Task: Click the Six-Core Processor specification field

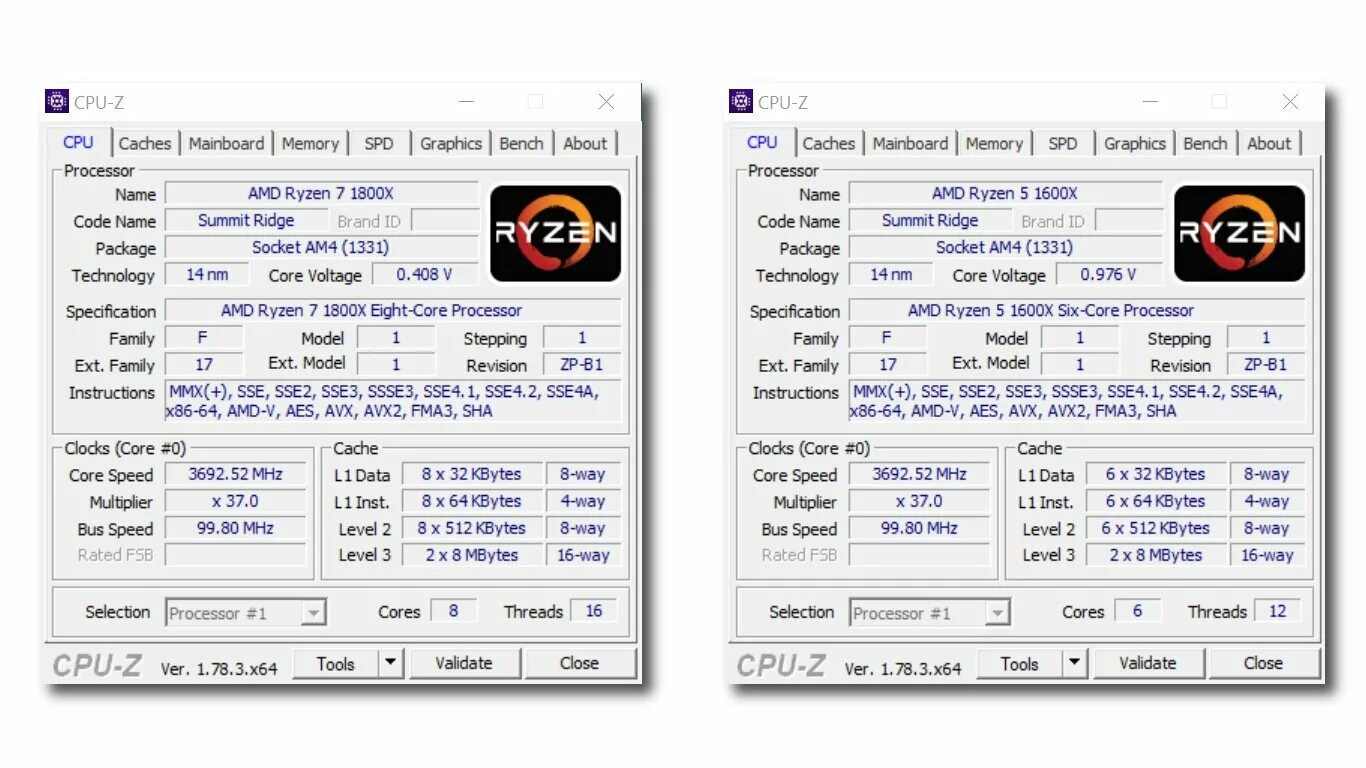Action: 1077,310
